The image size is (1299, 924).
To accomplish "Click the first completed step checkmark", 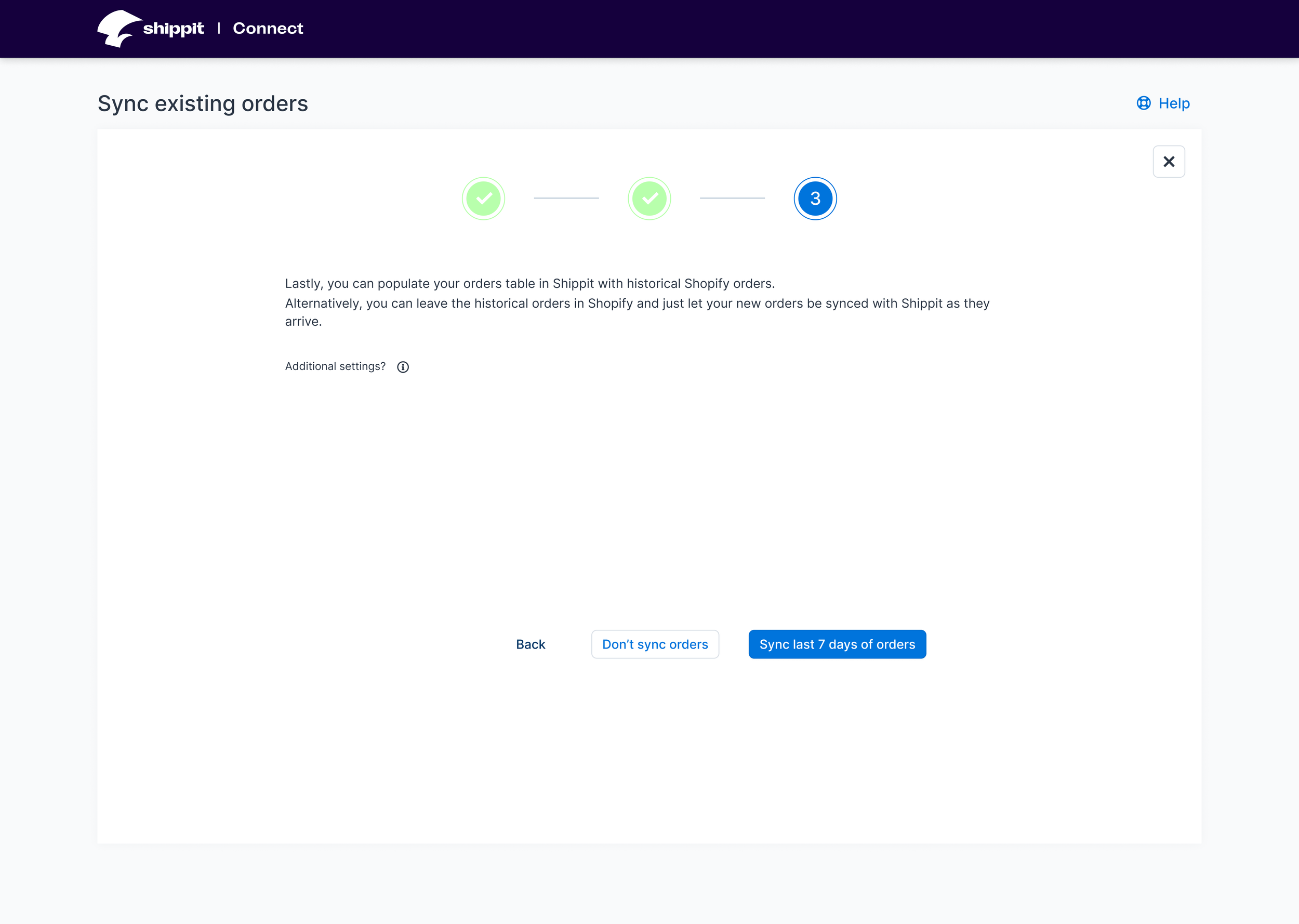I will [x=483, y=199].
